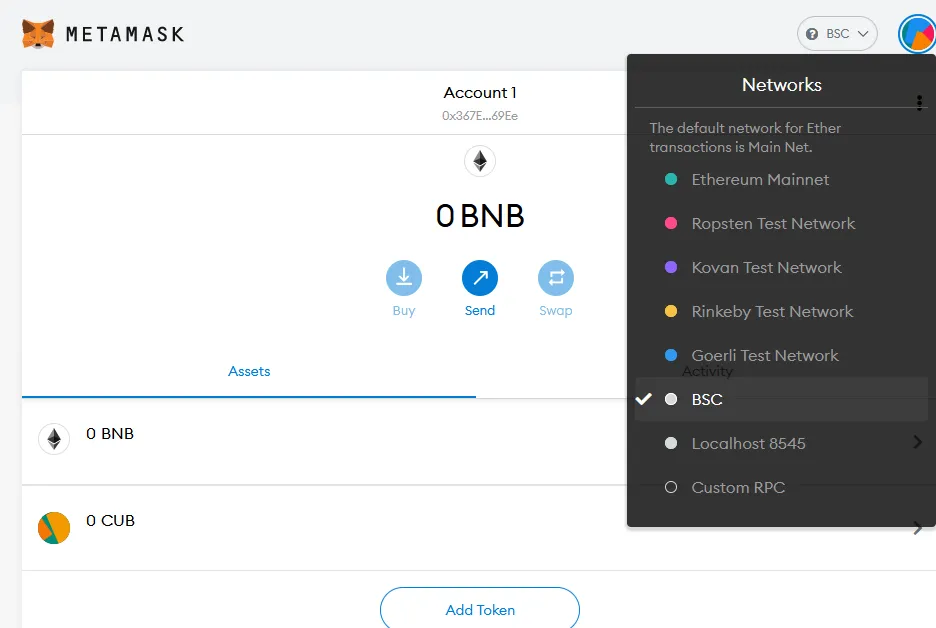This screenshot has height=628, width=936.
Task: Click the CUB token icon
Action: pos(54,528)
